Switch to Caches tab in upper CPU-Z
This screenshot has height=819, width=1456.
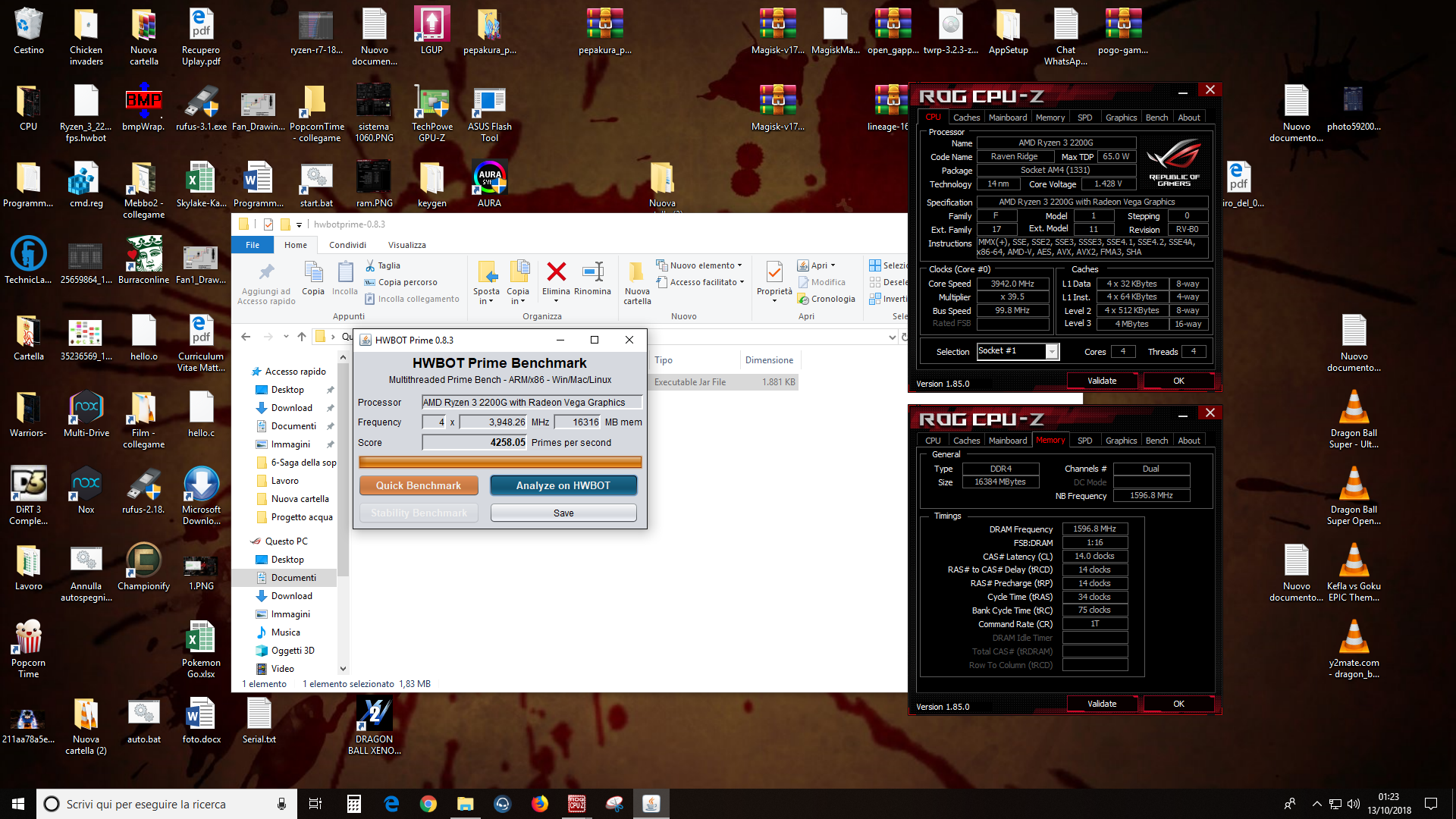[966, 118]
